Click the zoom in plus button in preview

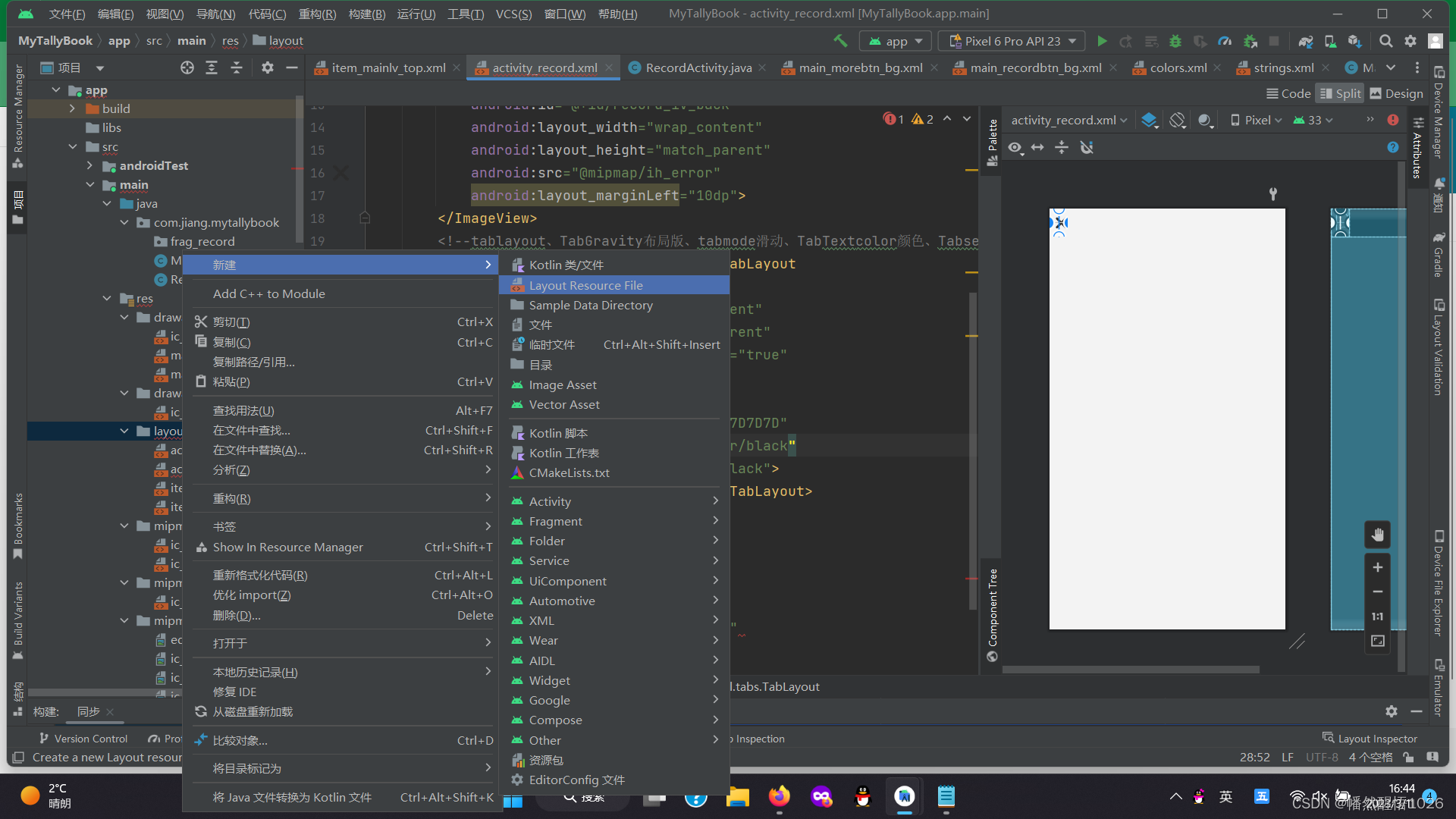point(1378,567)
